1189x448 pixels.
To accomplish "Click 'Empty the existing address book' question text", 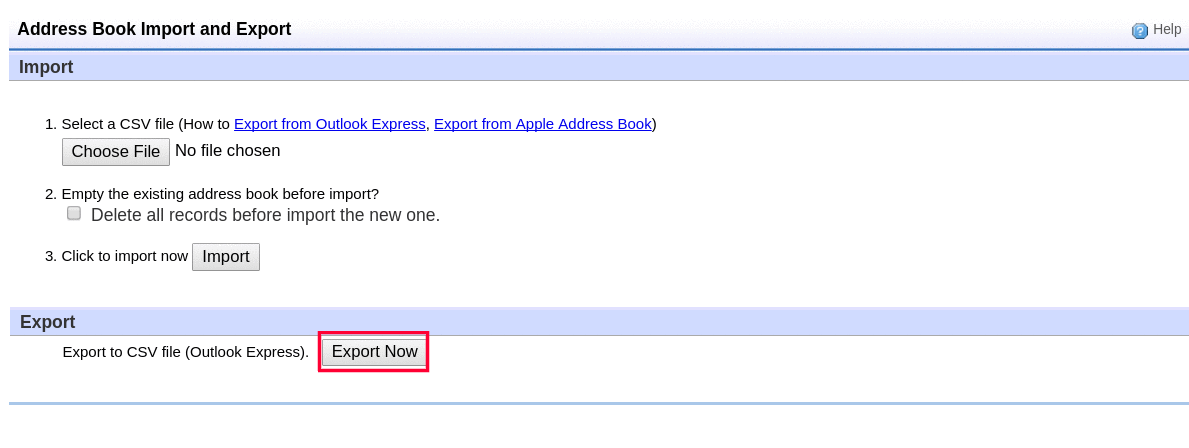I will (x=220, y=194).
